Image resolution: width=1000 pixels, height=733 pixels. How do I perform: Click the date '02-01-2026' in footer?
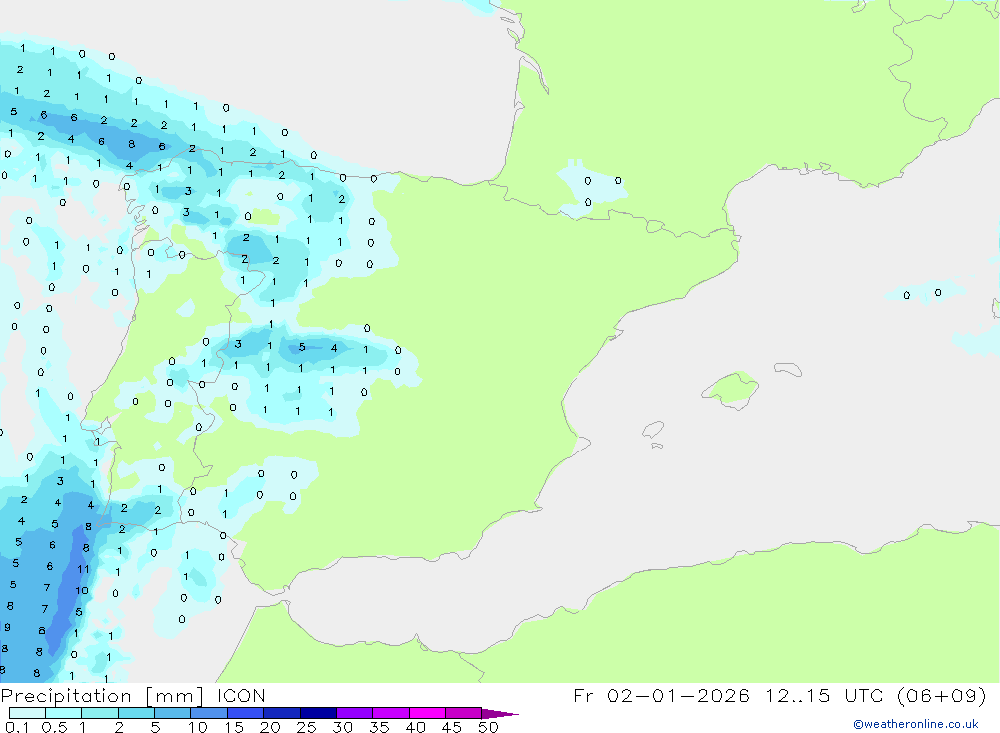tap(678, 695)
